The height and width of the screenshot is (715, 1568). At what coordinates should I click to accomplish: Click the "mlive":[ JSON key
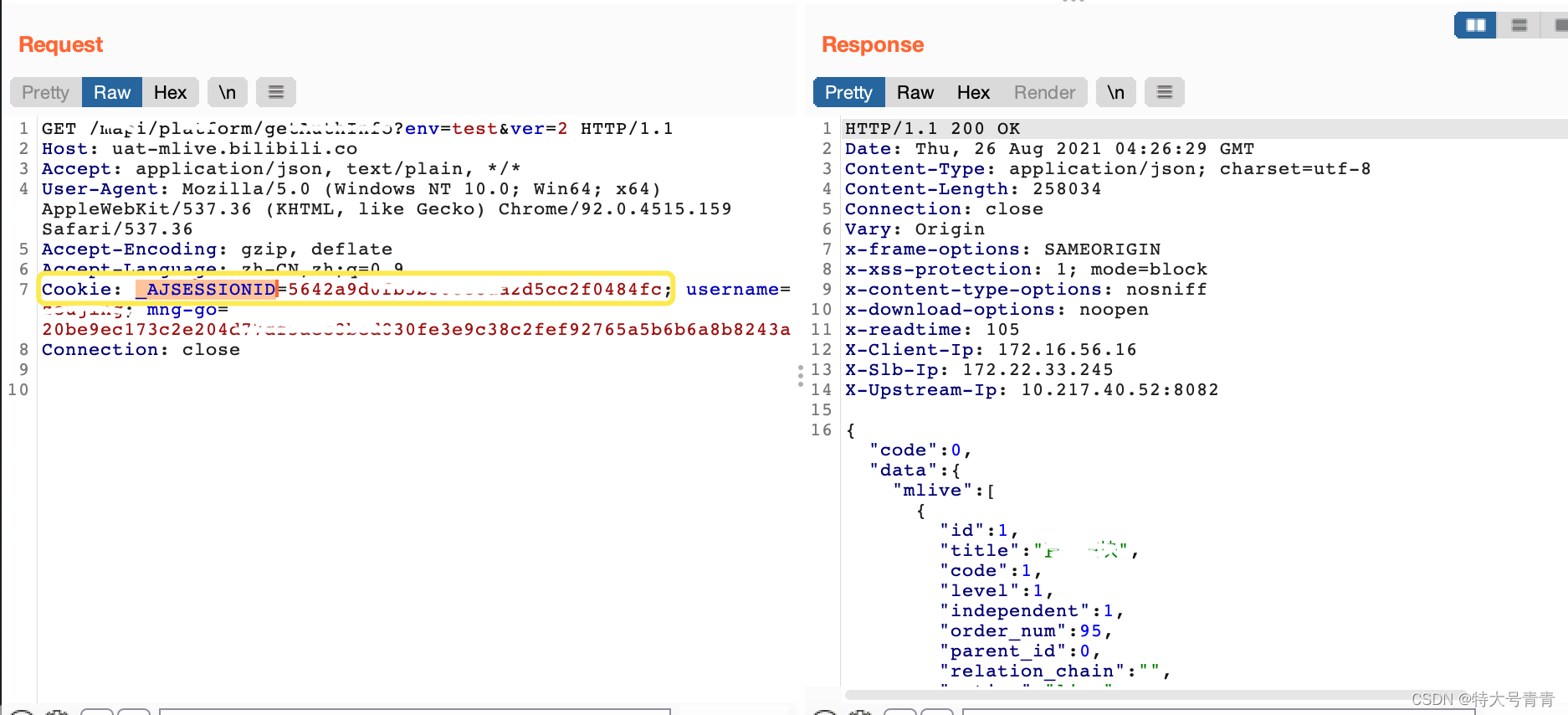pos(944,491)
